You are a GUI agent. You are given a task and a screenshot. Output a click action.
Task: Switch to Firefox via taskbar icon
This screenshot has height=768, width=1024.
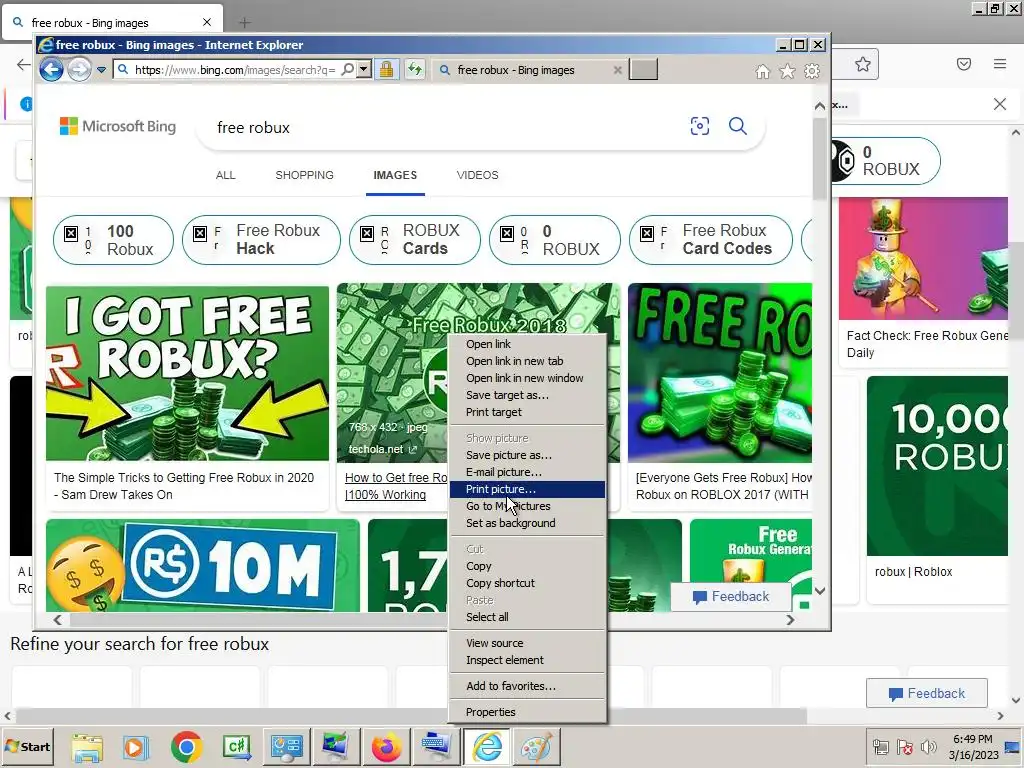point(386,746)
